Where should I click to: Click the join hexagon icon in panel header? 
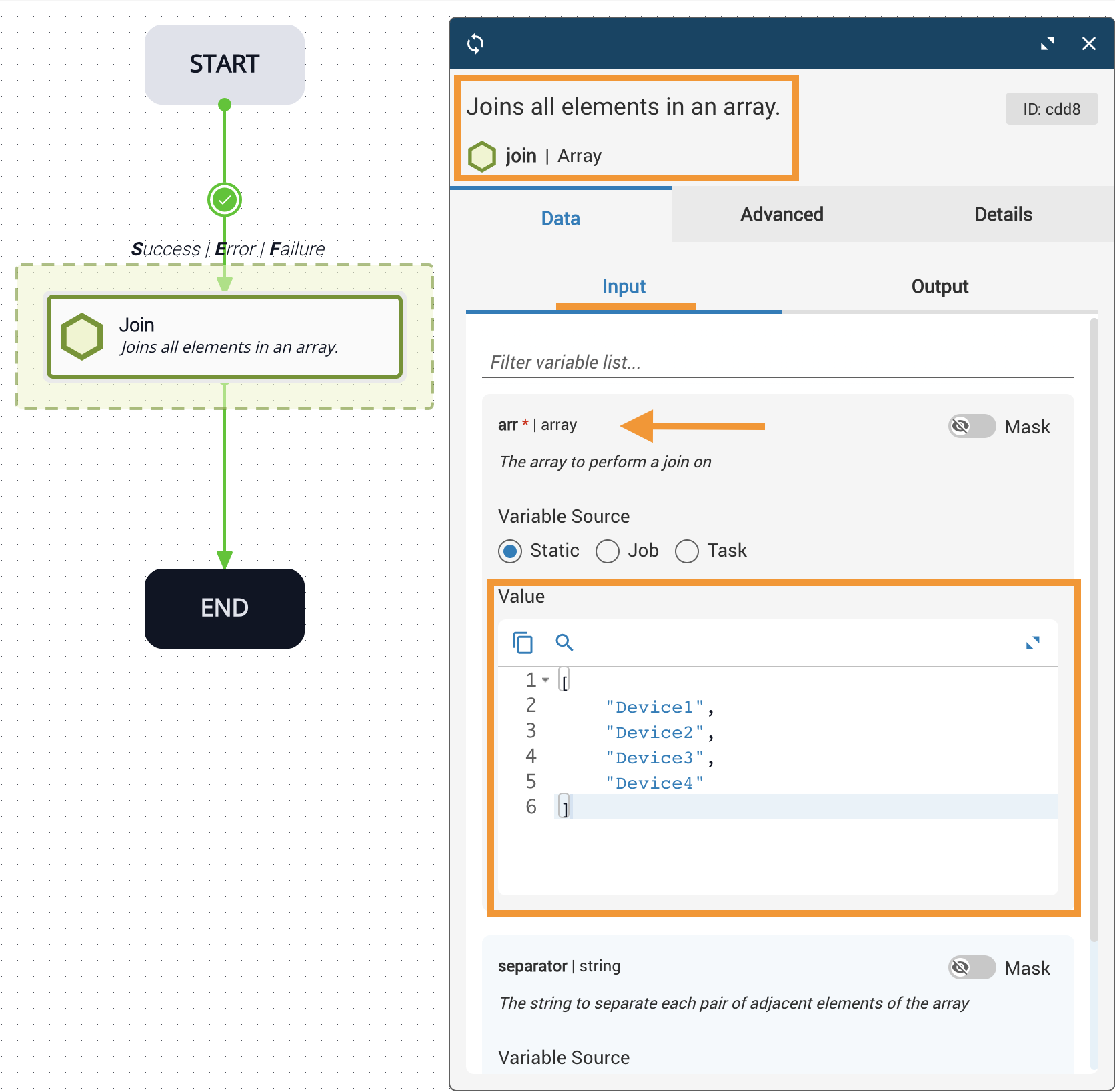click(x=482, y=157)
